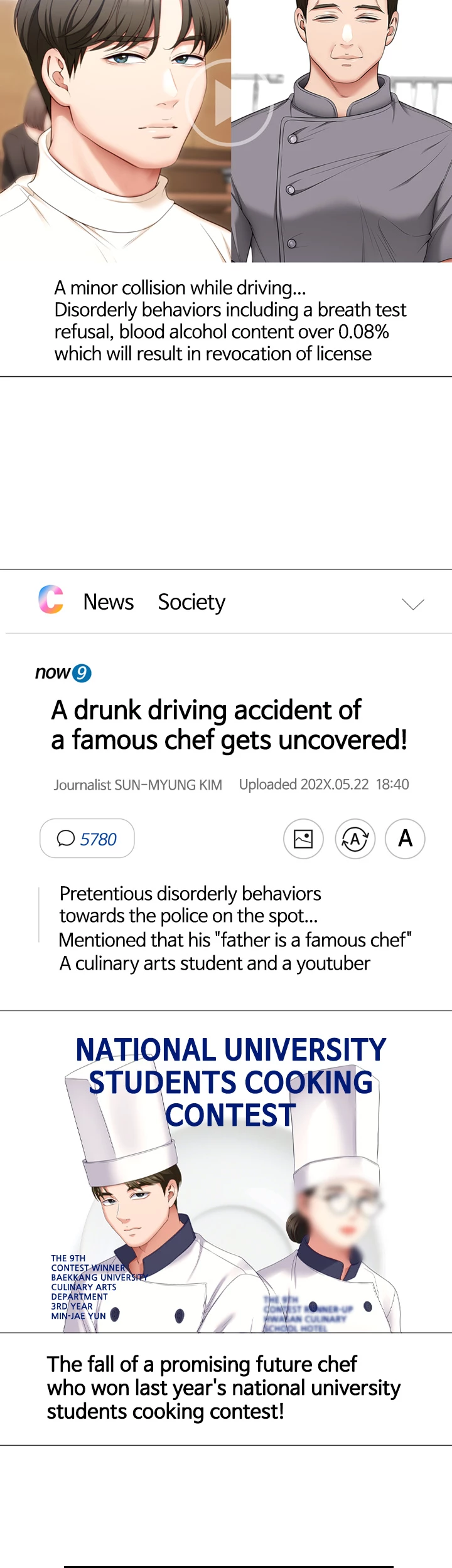
Task: Open the News tab
Action: [109, 602]
